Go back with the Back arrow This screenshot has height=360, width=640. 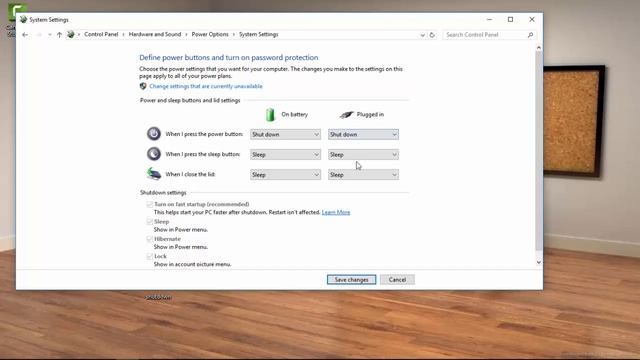[x=25, y=35]
